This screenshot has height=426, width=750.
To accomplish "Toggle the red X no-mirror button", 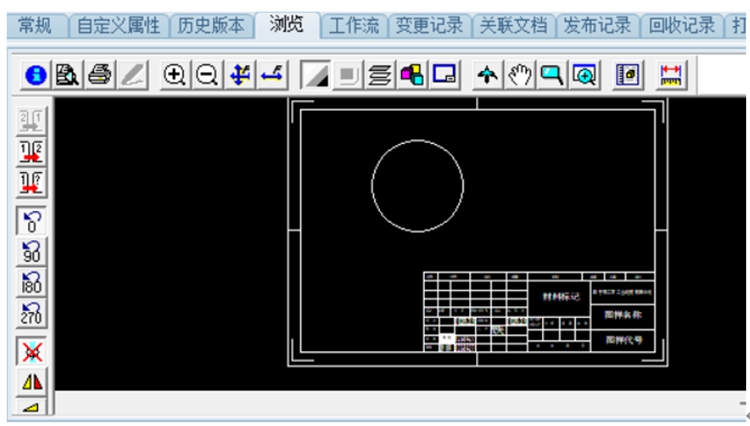I will [x=32, y=351].
